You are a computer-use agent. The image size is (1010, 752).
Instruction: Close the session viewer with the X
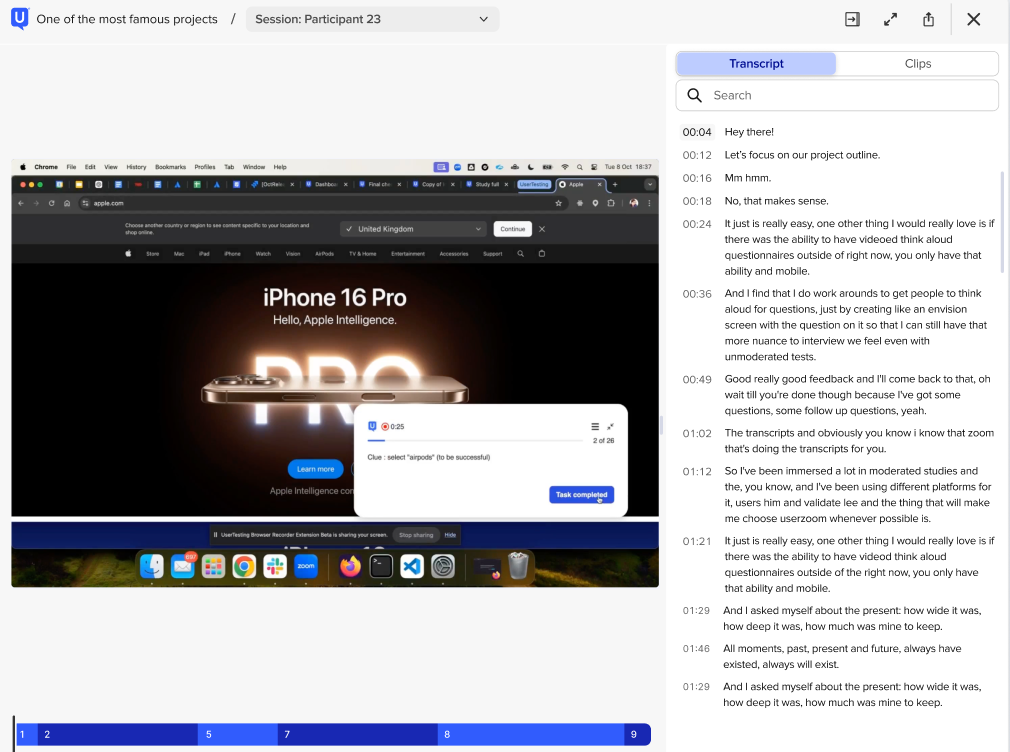973,19
